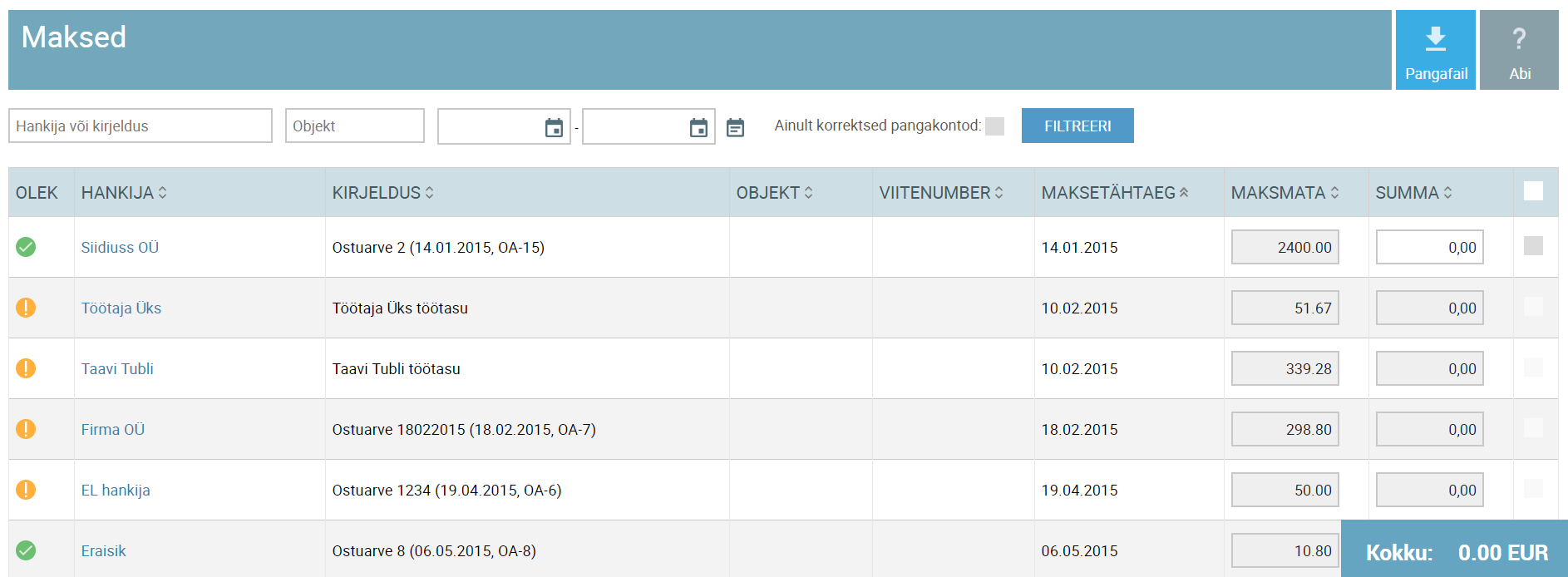Click due date 14.01.2015
This screenshot has width=1568, height=577.
[1079, 248]
